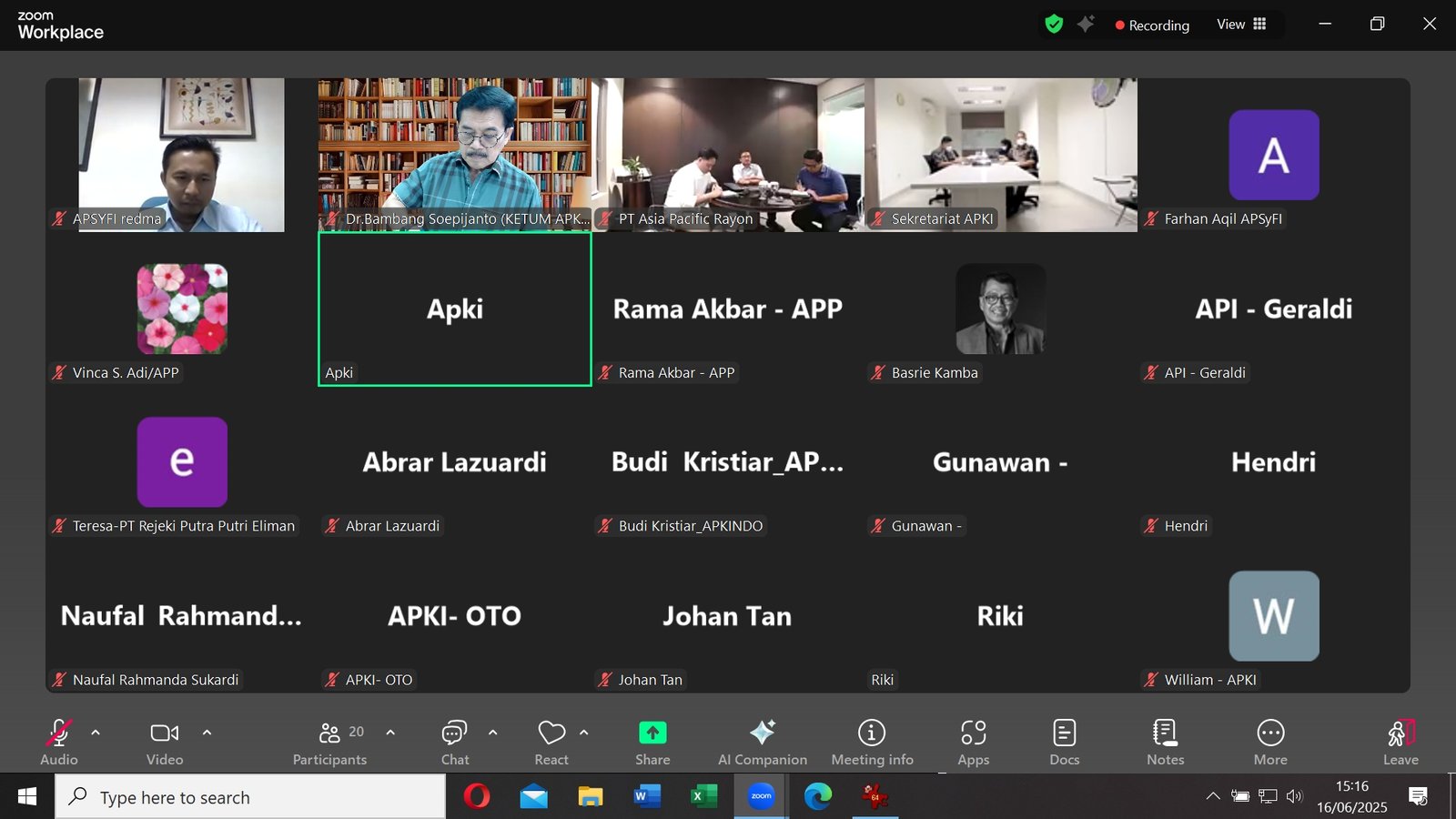Open the Windows Start menu
This screenshot has width=1456, height=819.
pos(27,797)
